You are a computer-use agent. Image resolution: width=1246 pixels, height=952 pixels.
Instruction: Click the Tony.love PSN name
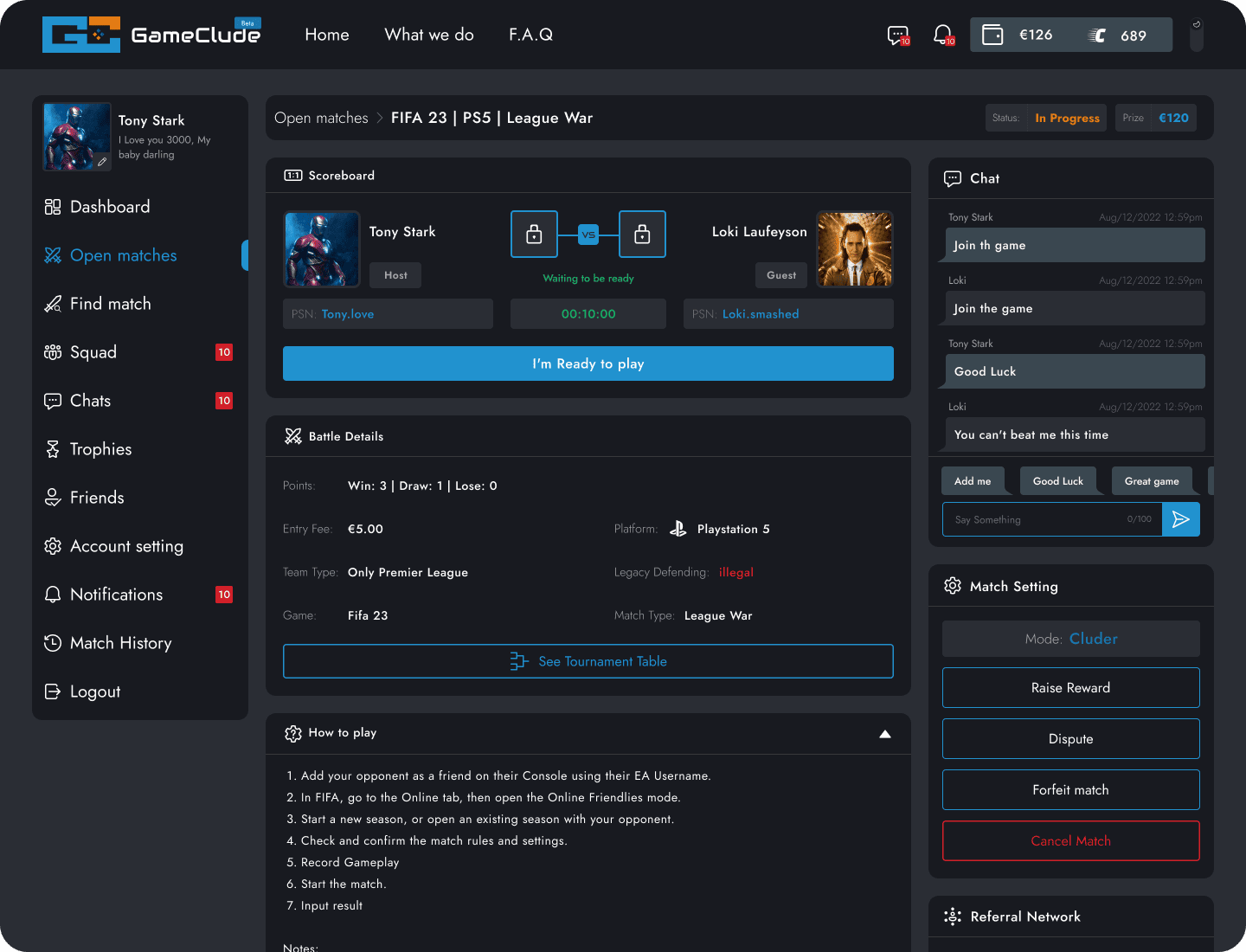point(348,314)
